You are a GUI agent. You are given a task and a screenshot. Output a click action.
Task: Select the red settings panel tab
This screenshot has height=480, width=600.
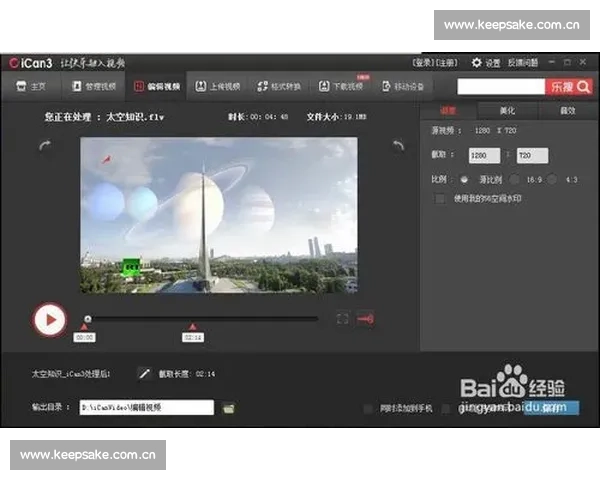[x=448, y=111]
